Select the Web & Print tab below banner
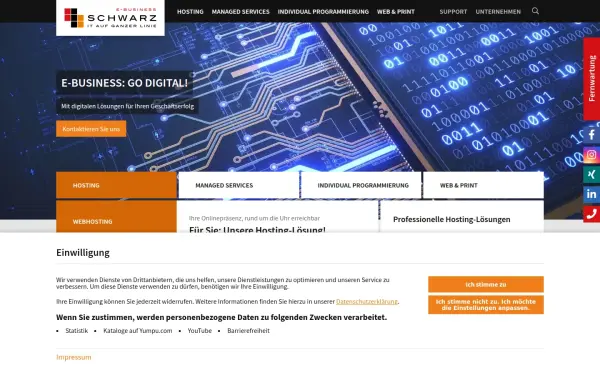600x375 pixels. point(483,185)
